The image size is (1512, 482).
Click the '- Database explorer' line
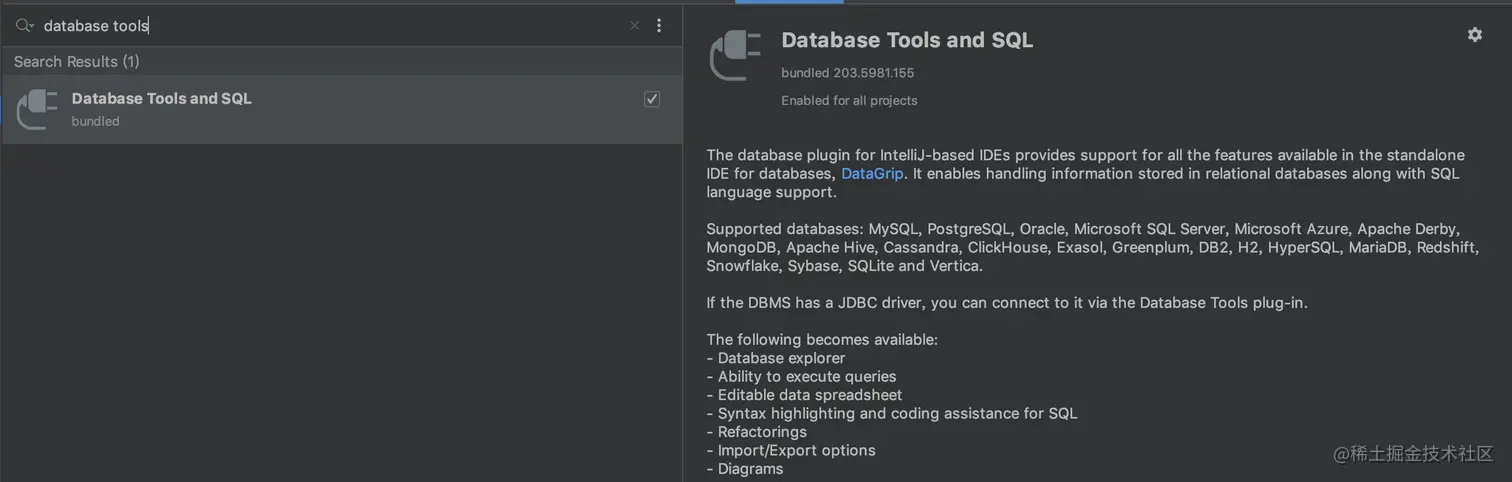coord(776,358)
